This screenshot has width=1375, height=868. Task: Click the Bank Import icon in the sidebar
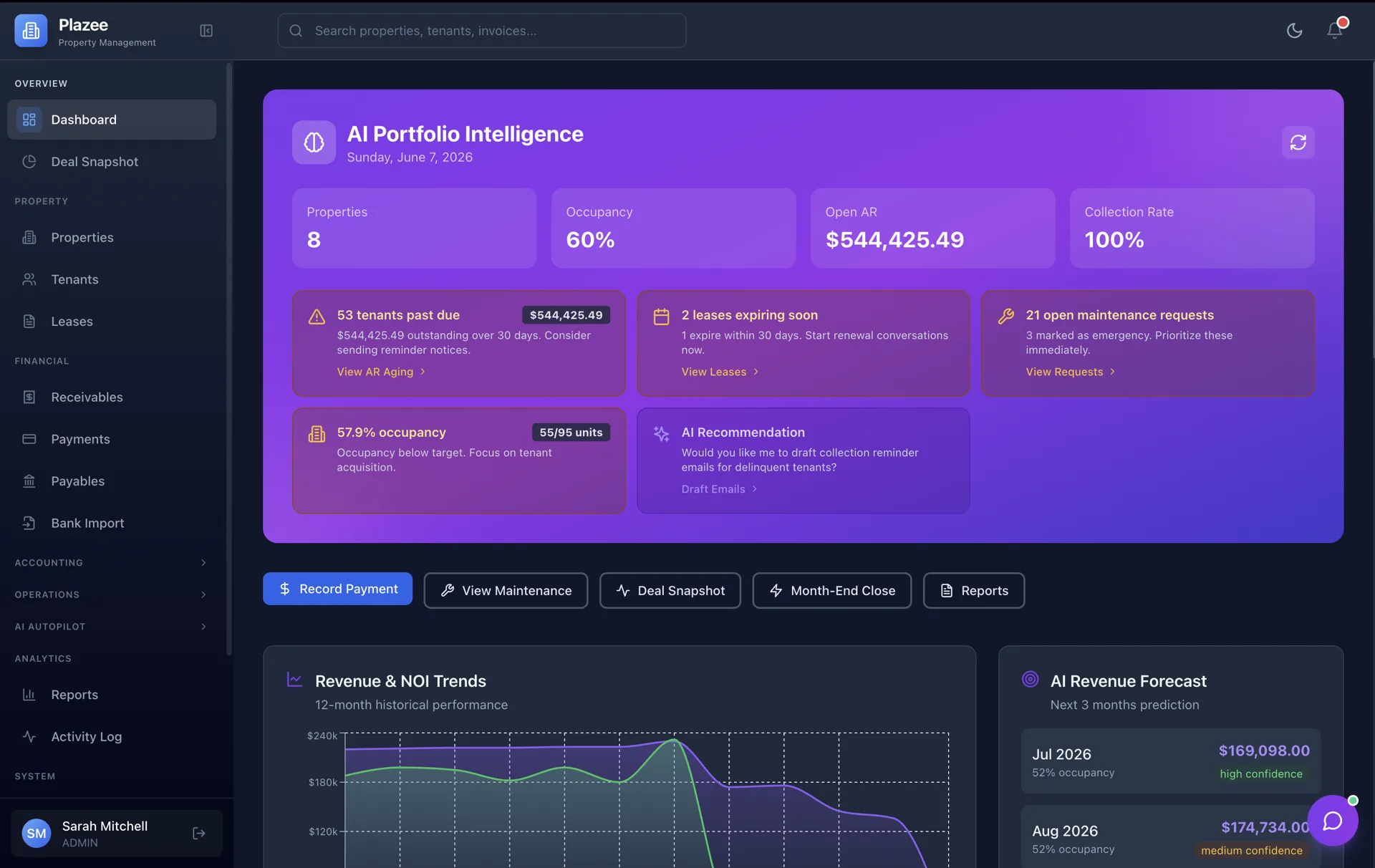29,524
